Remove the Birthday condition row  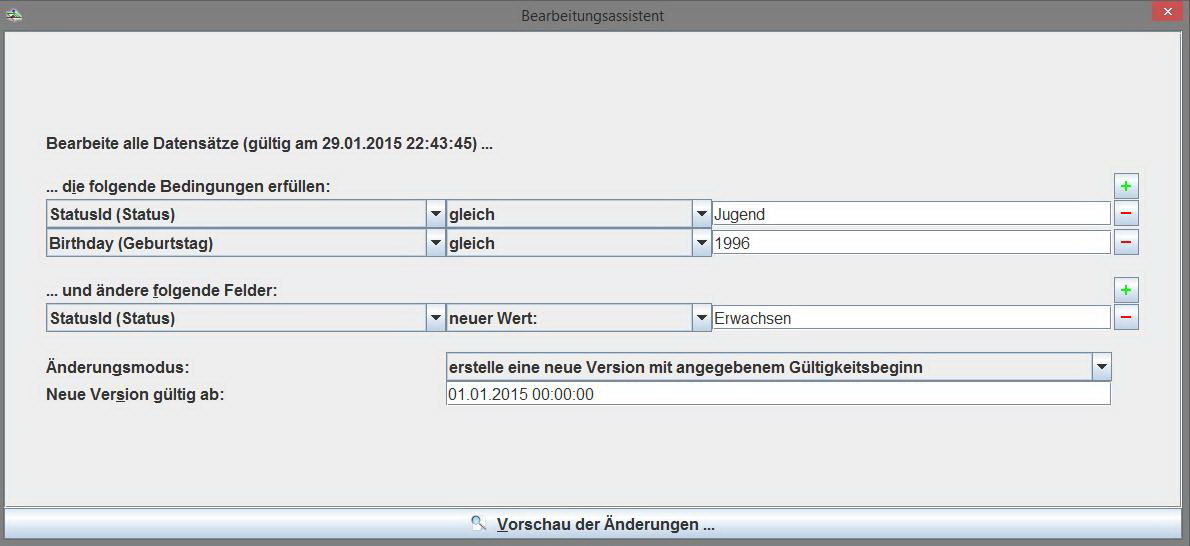click(1126, 243)
